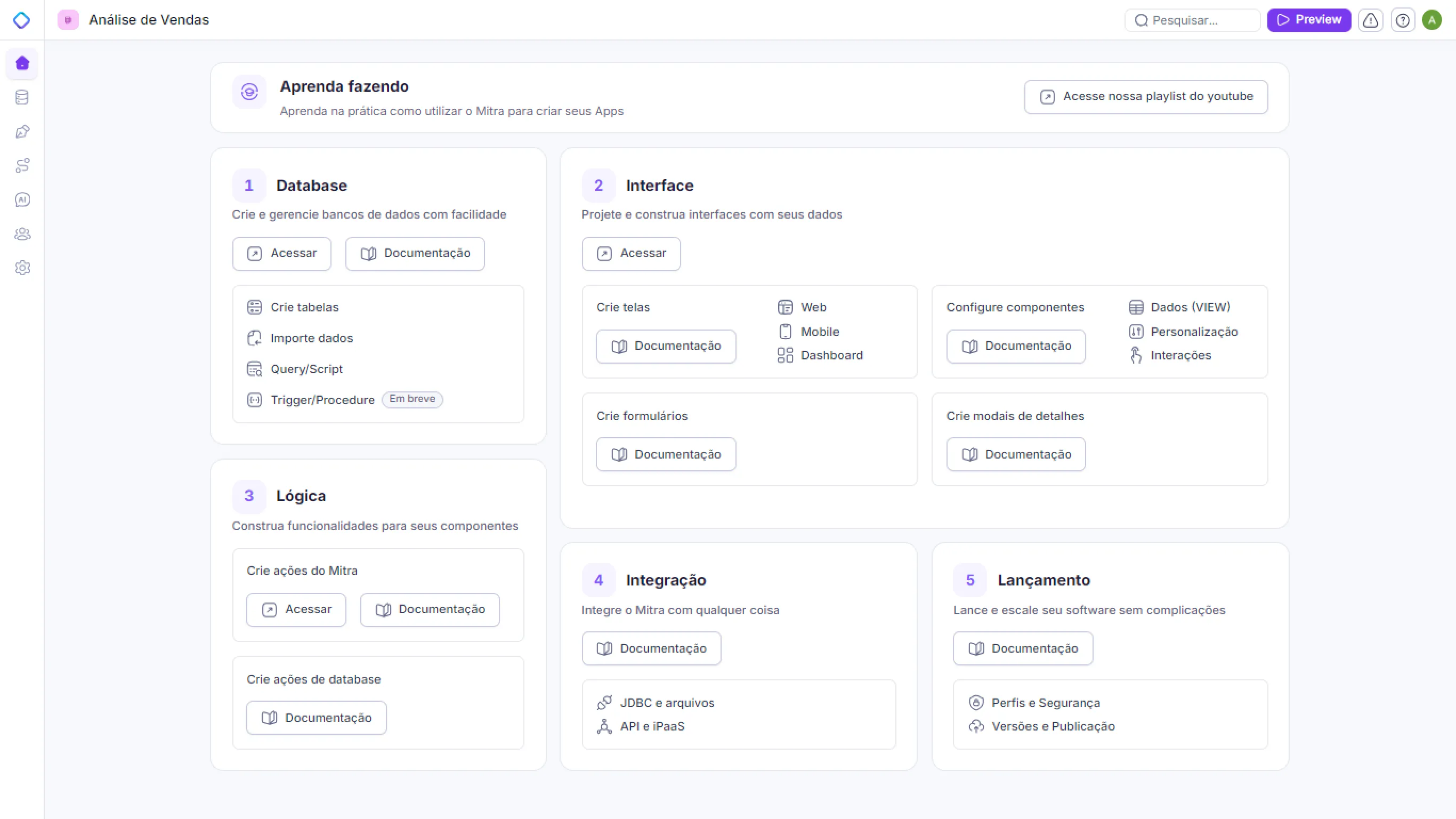
Task: Open Documentação for Crie formulários
Action: [x=666, y=454]
